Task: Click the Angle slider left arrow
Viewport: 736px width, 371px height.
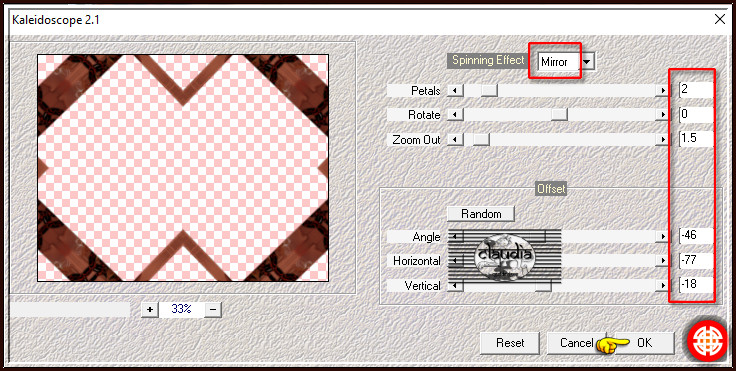Action: click(455, 237)
